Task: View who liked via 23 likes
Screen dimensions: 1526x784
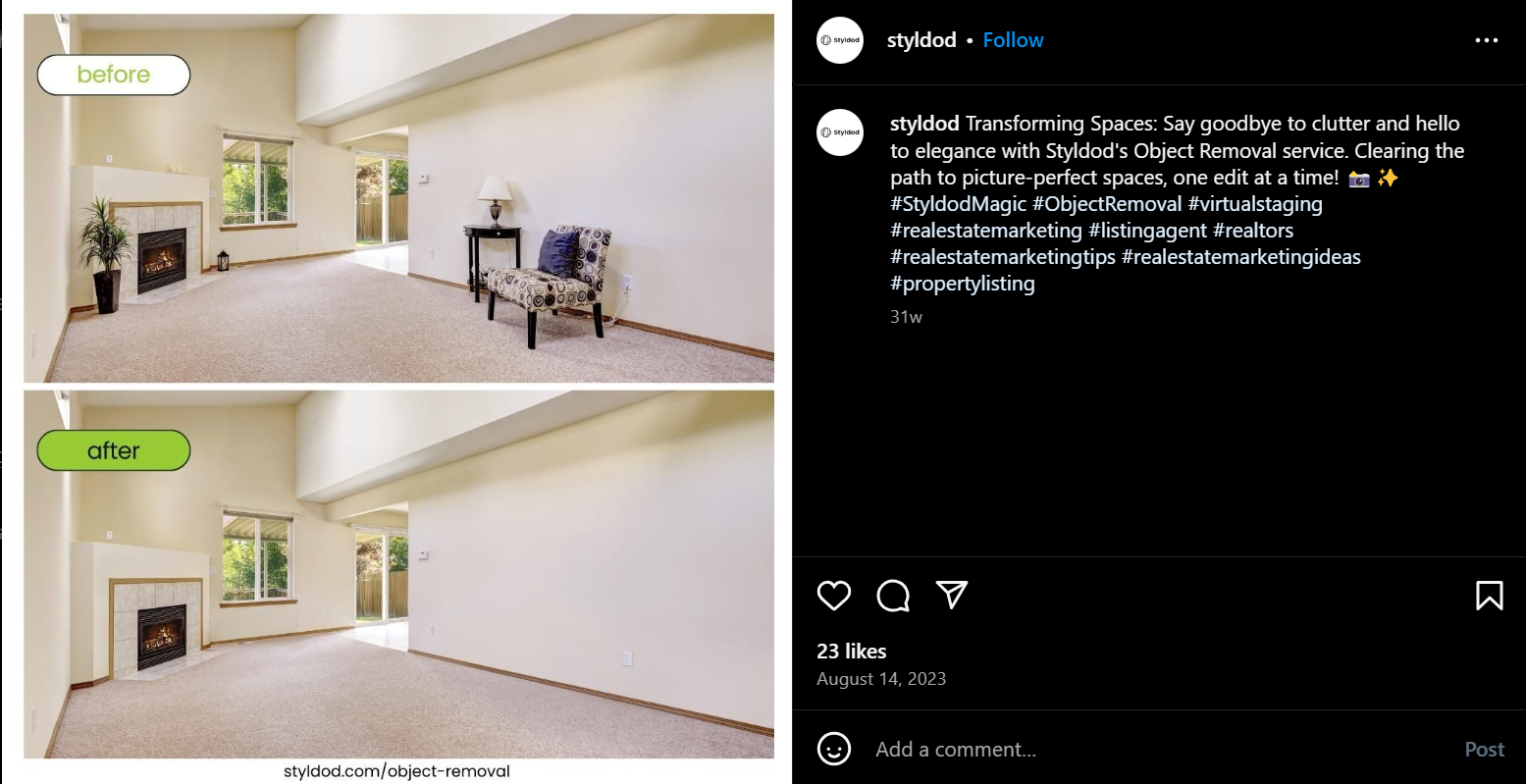Action: [852, 652]
